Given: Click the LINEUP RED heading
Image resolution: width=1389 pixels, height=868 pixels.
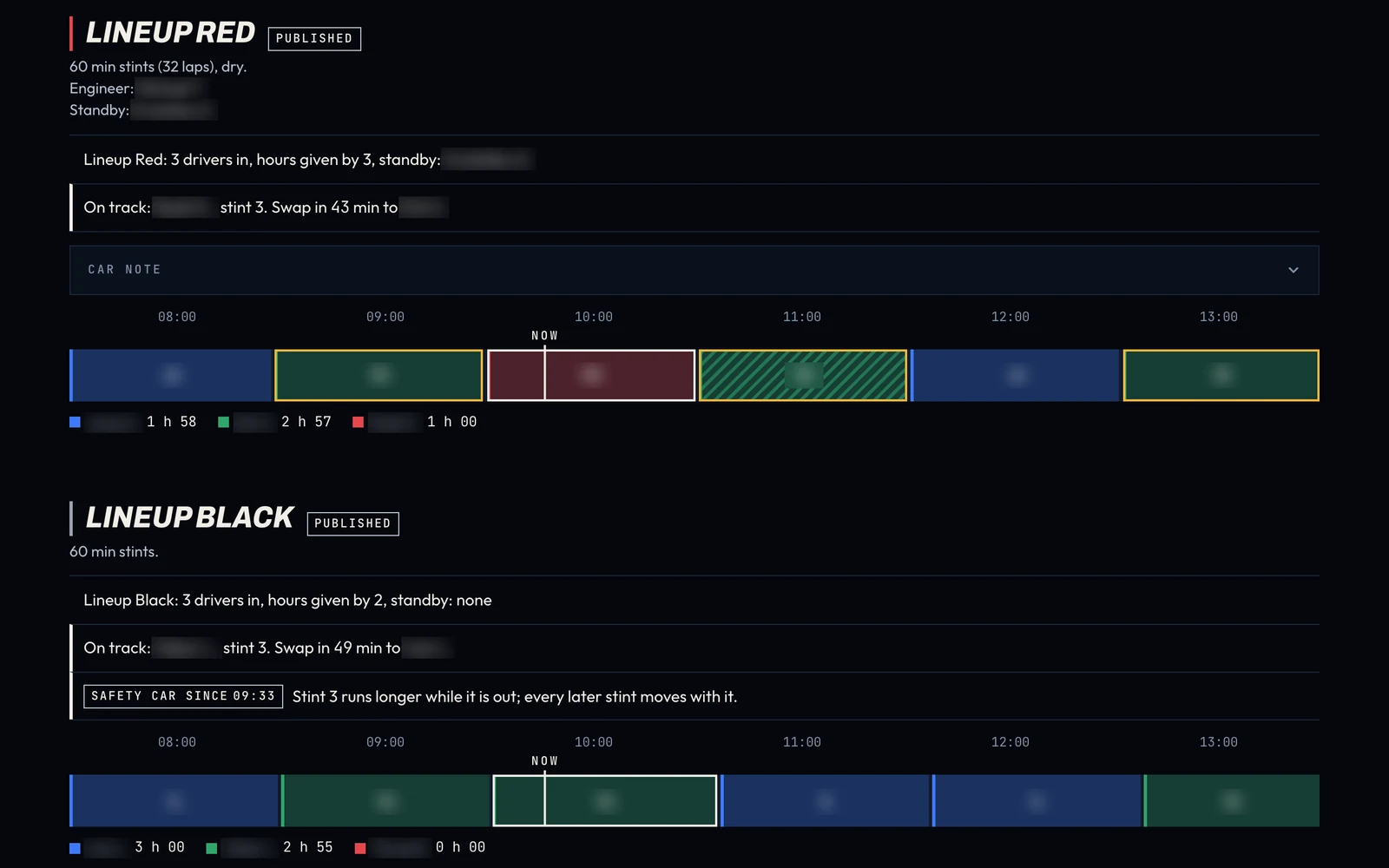Looking at the screenshot, I should (170, 33).
